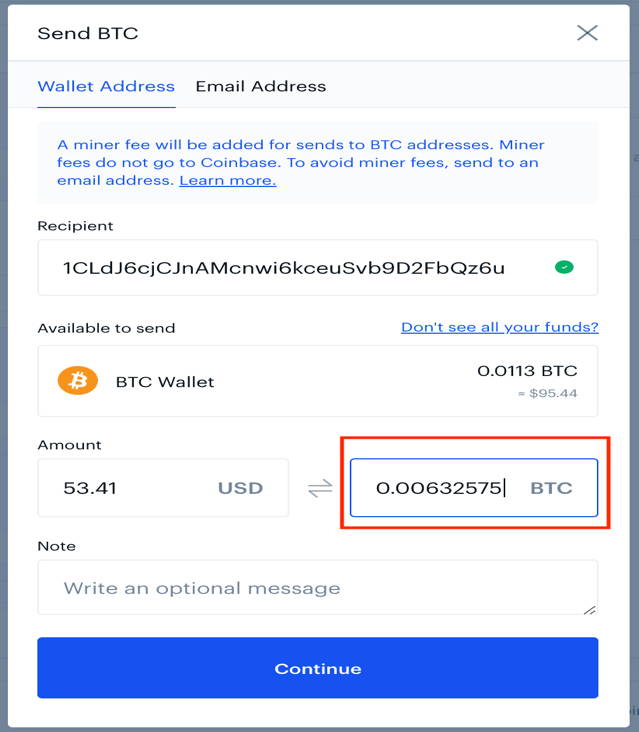The width and height of the screenshot is (639, 732).
Task: Click the $95.44 balance value
Action: (548, 393)
